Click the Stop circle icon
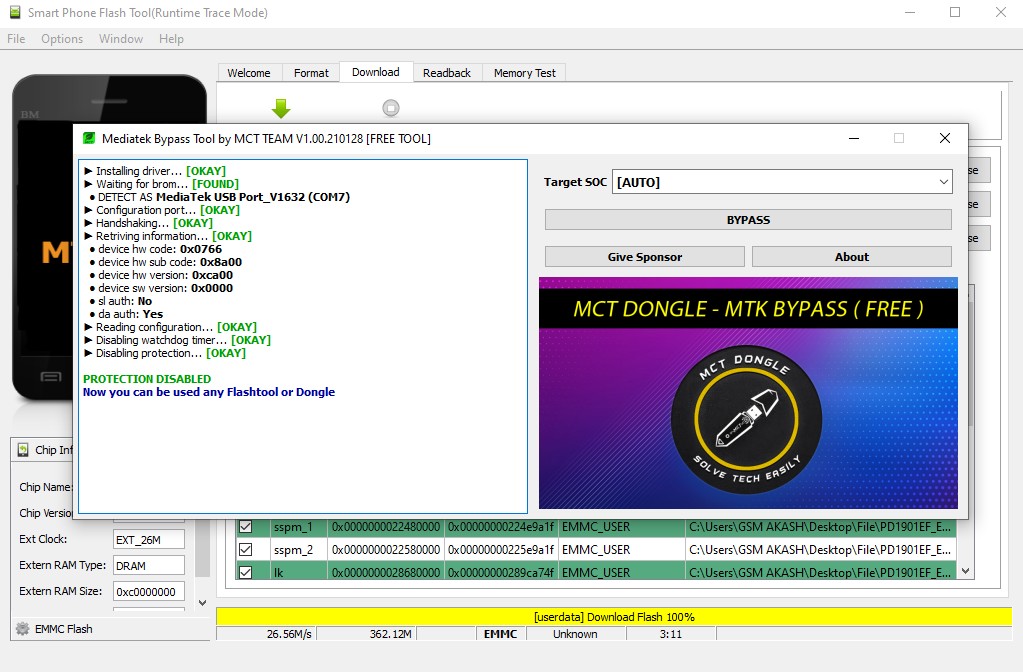1023x672 pixels. point(391,108)
